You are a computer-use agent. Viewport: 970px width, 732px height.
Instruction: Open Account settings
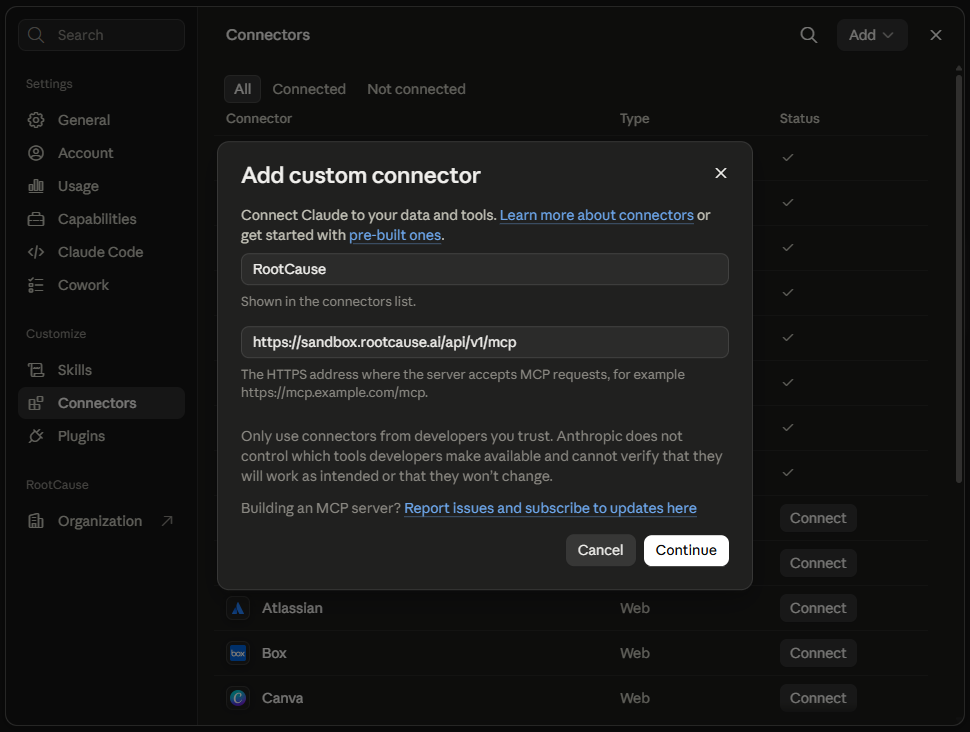pyautogui.click(x=101, y=153)
